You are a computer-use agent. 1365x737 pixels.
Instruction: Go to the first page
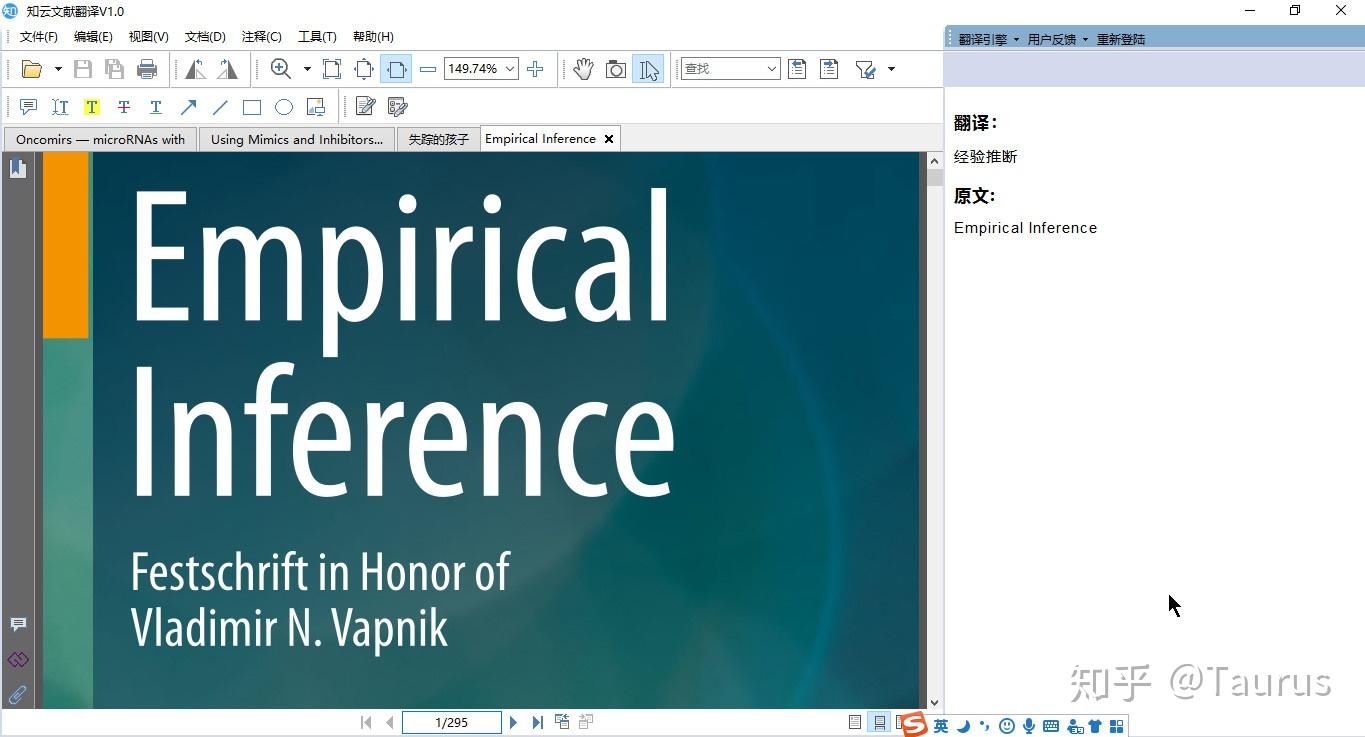pos(366,722)
